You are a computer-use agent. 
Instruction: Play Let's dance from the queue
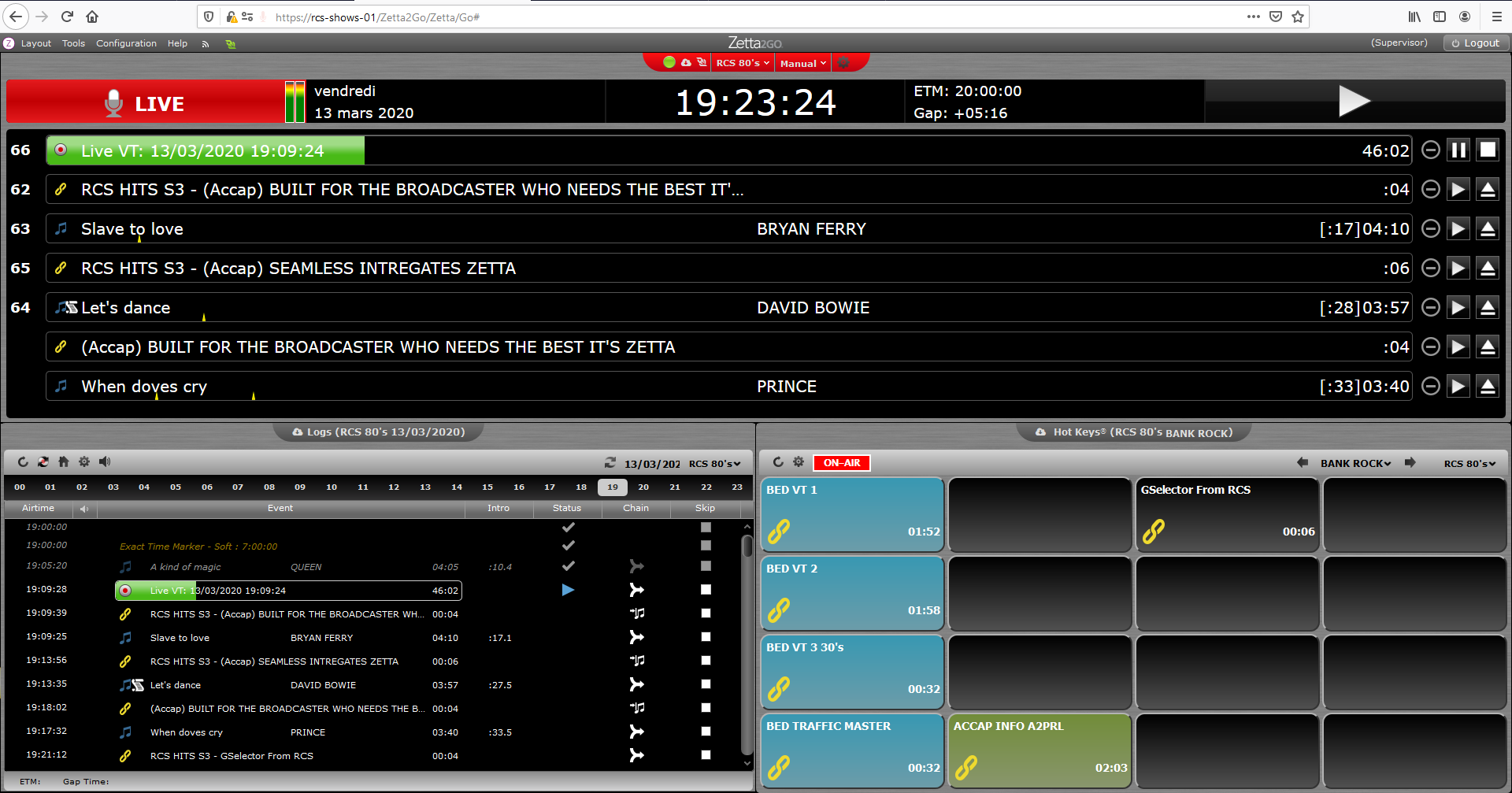pos(1458,308)
